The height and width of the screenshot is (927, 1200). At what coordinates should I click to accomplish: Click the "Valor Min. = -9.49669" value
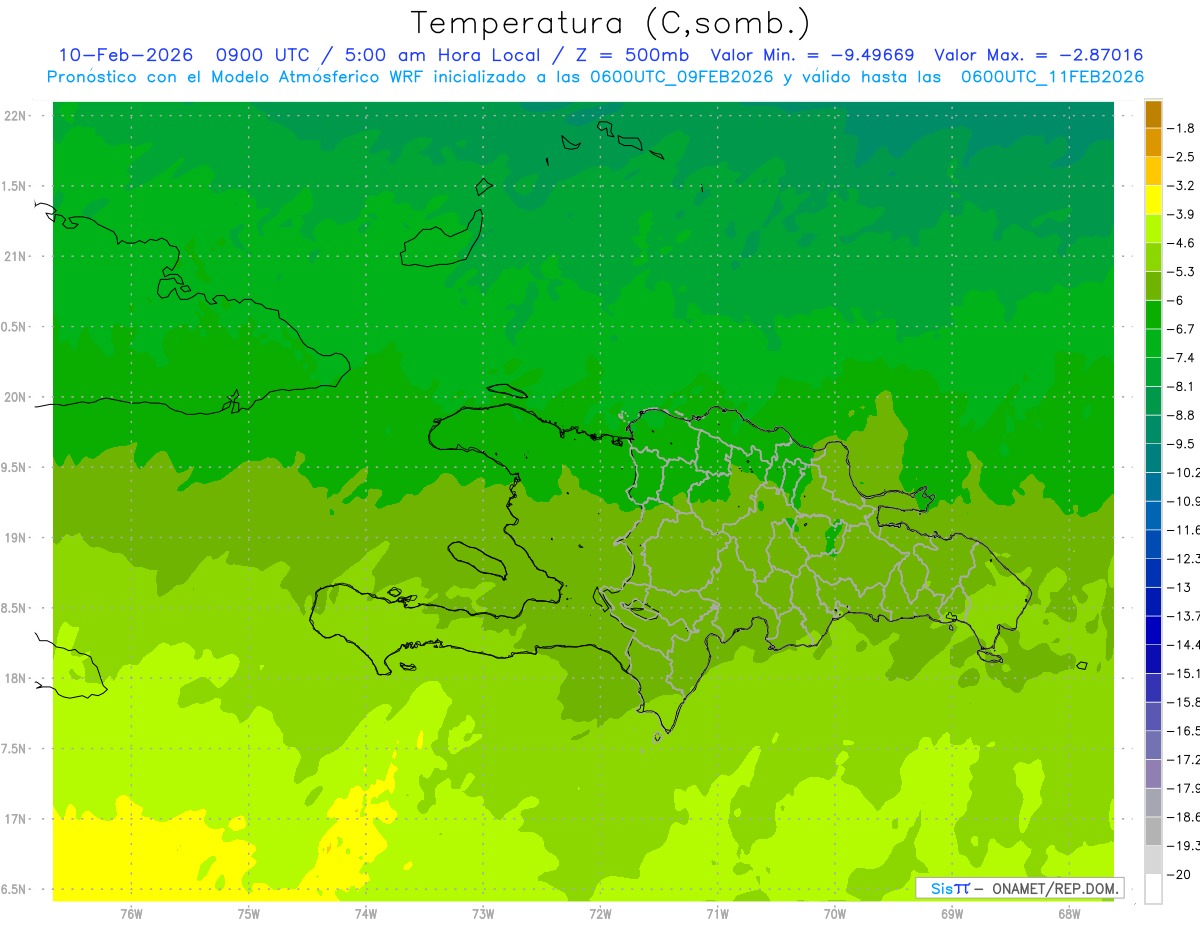click(x=811, y=55)
